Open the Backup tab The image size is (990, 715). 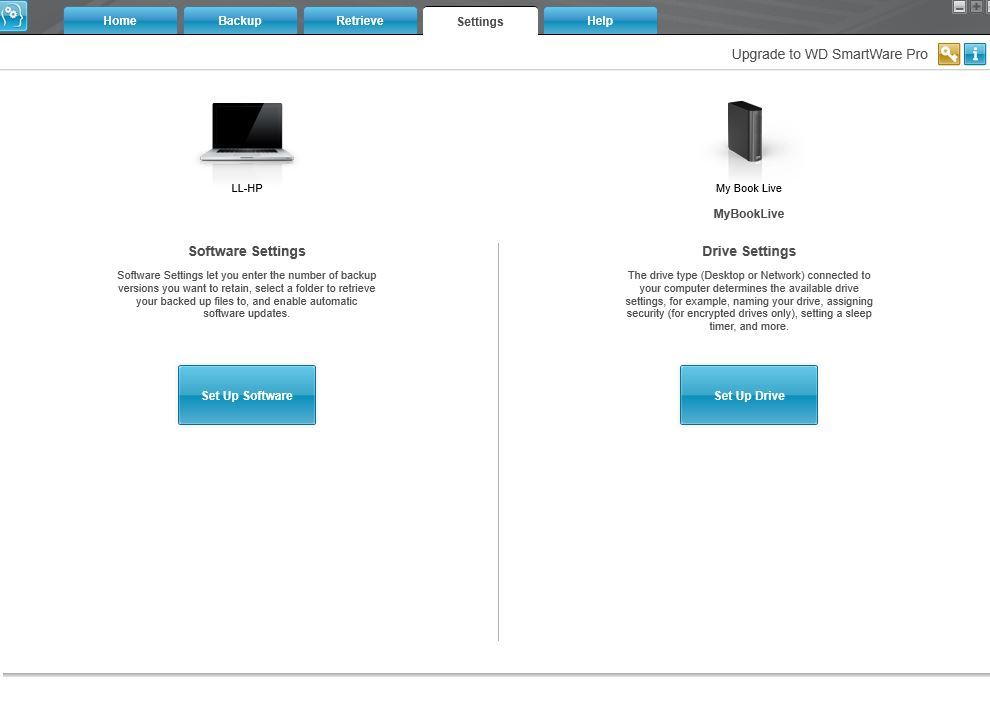(x=240, y=21)
